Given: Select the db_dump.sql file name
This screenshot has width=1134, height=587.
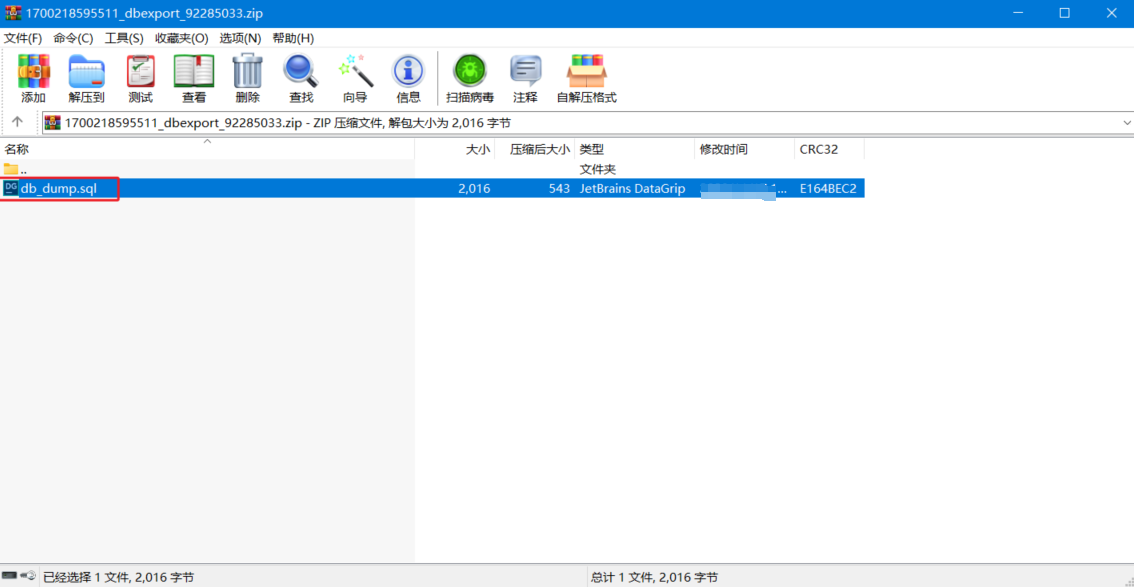Looking at the screenshot, I should tap(58, 189).
